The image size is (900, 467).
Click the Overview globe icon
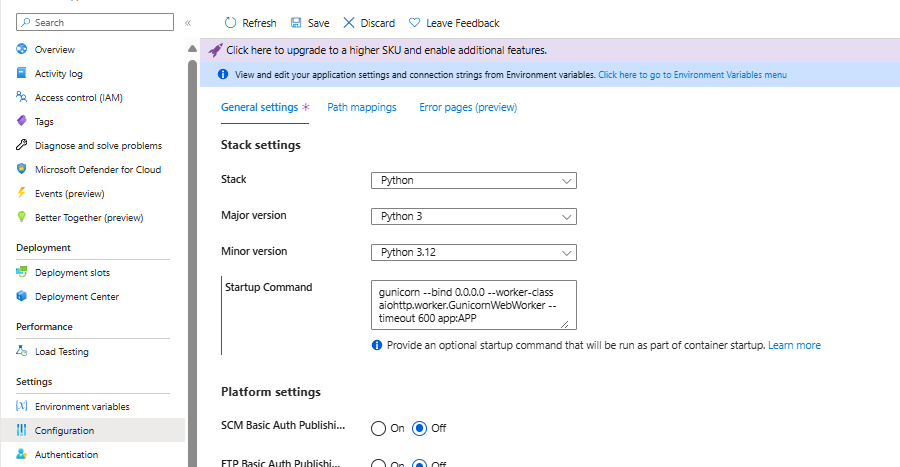click(22, 49)
